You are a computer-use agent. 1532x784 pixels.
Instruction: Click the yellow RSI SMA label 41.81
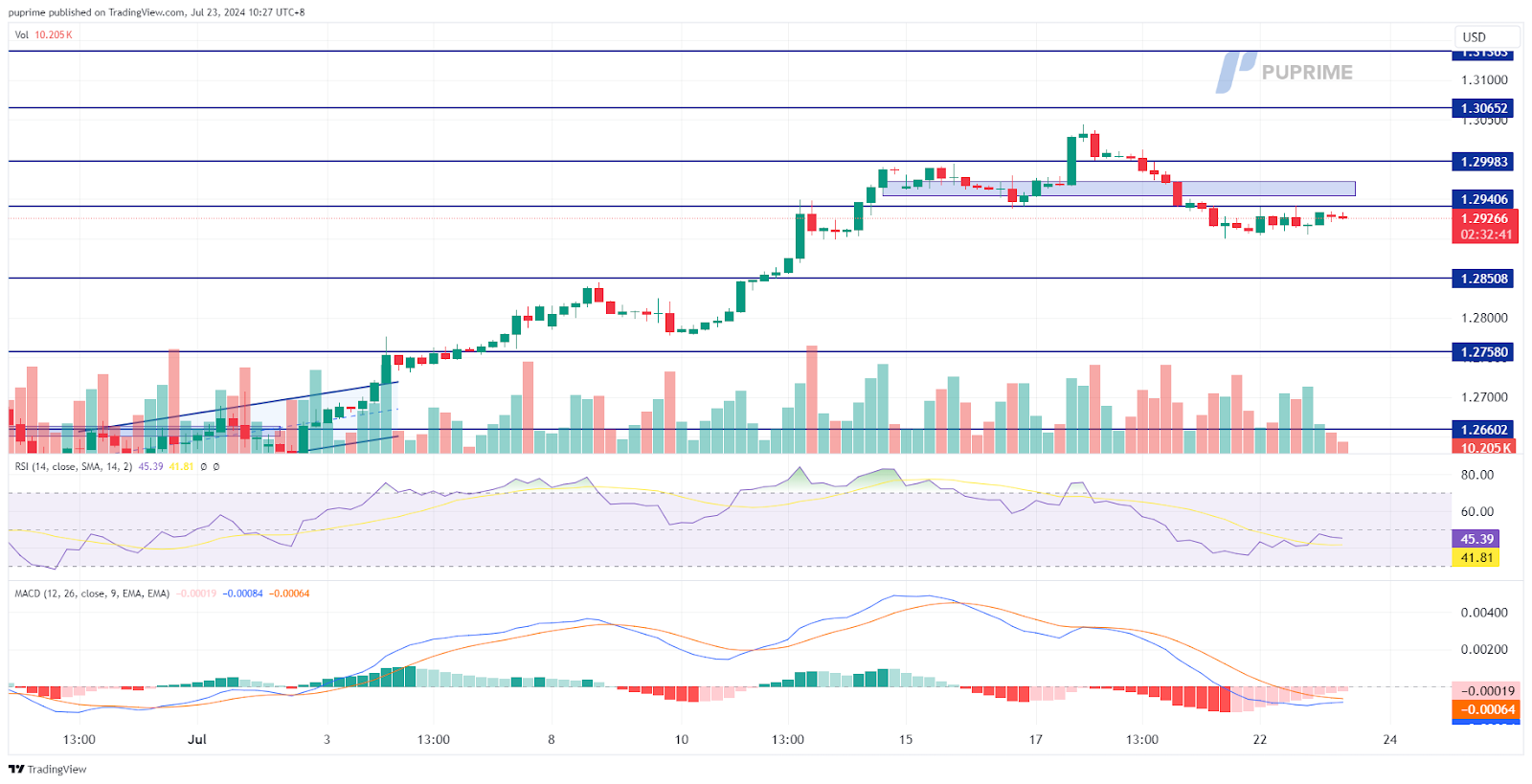click(1476, 557)
